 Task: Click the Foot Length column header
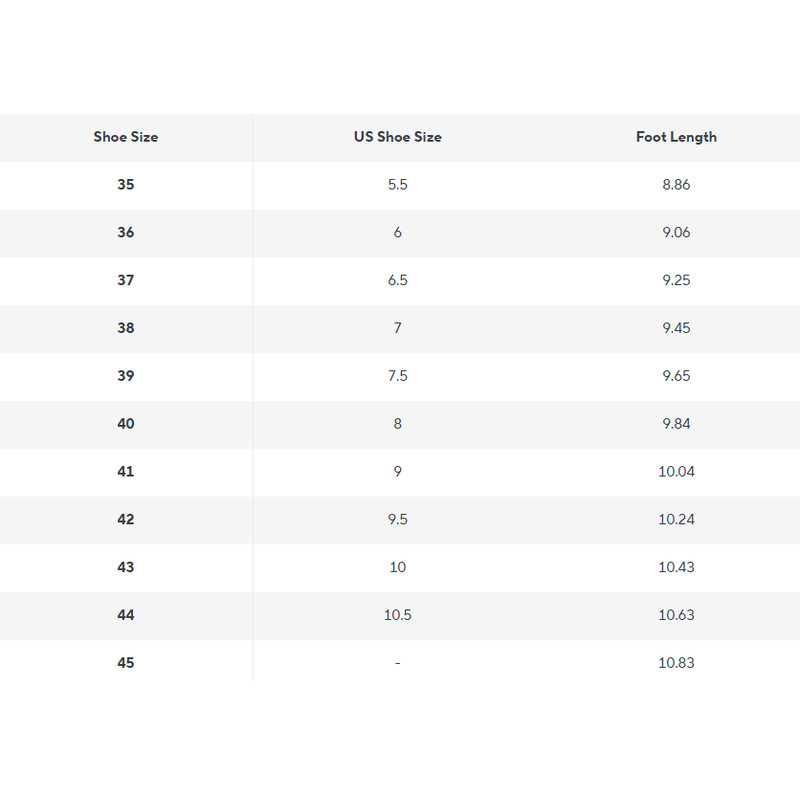coord(676,137)
